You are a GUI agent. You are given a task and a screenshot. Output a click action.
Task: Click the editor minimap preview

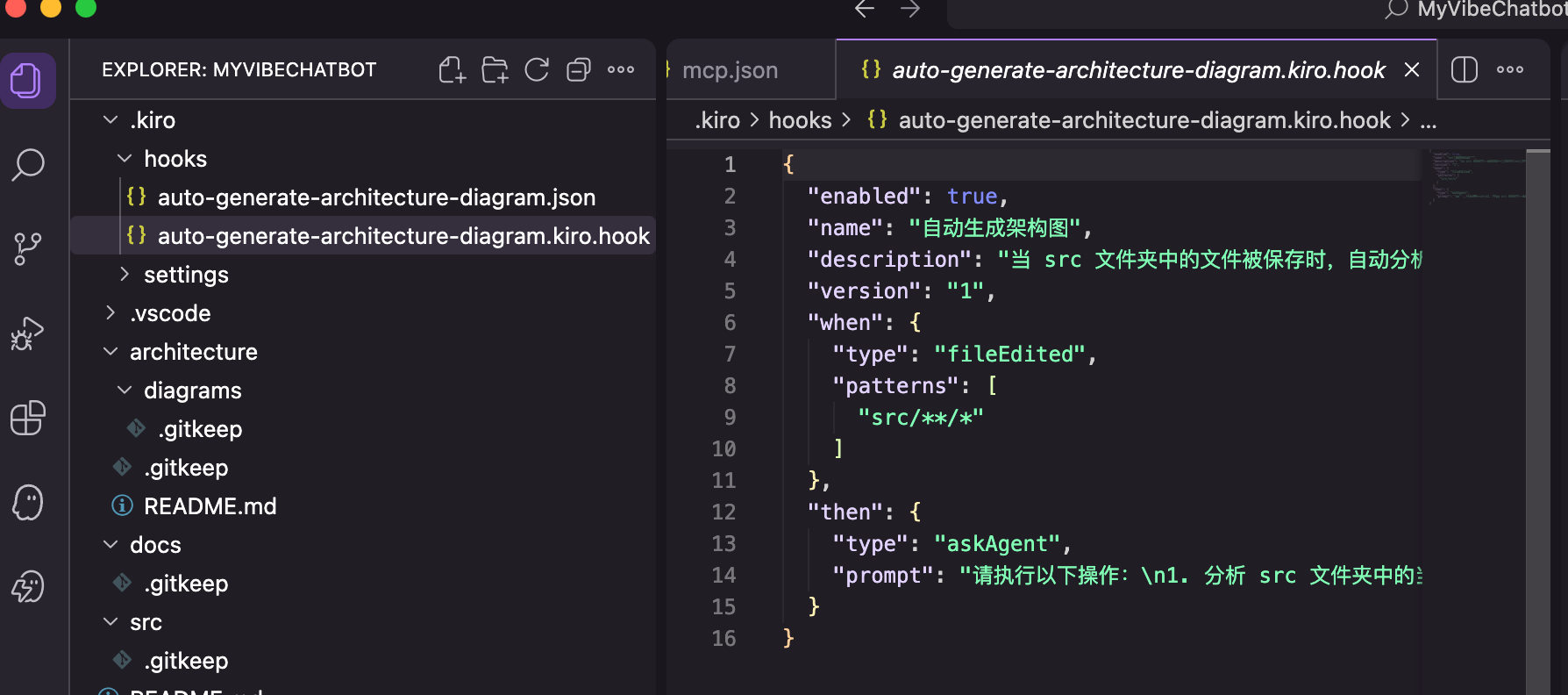point(1476,176)
